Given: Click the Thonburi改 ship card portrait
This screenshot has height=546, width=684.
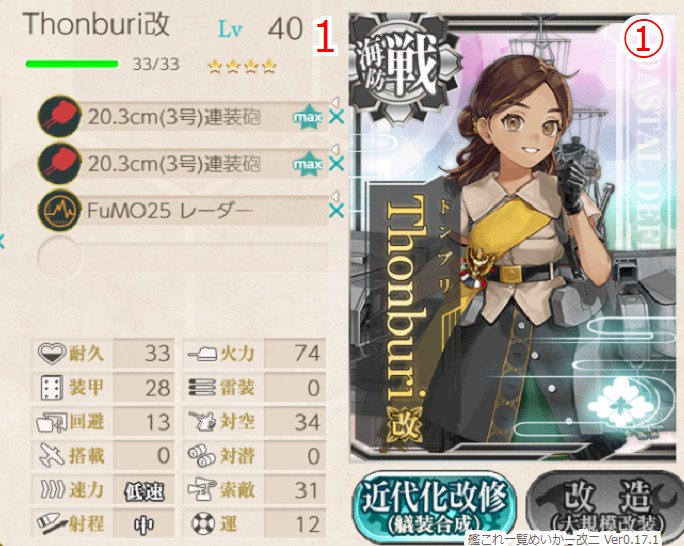Looking at the screenshot, I should point(513,238).
